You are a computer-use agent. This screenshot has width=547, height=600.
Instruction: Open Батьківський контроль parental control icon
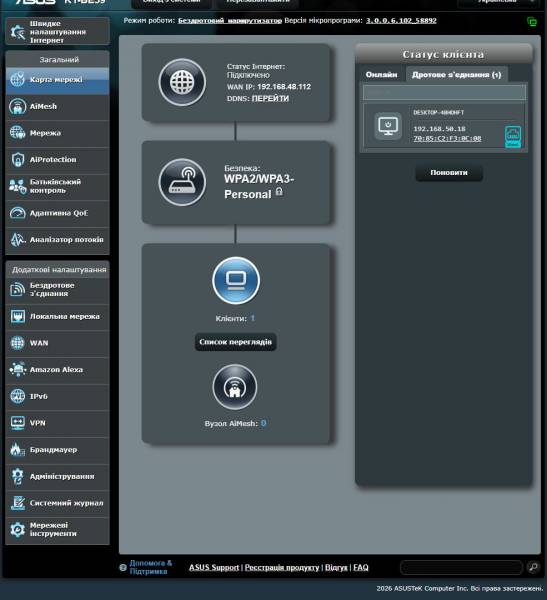(18, 186)
